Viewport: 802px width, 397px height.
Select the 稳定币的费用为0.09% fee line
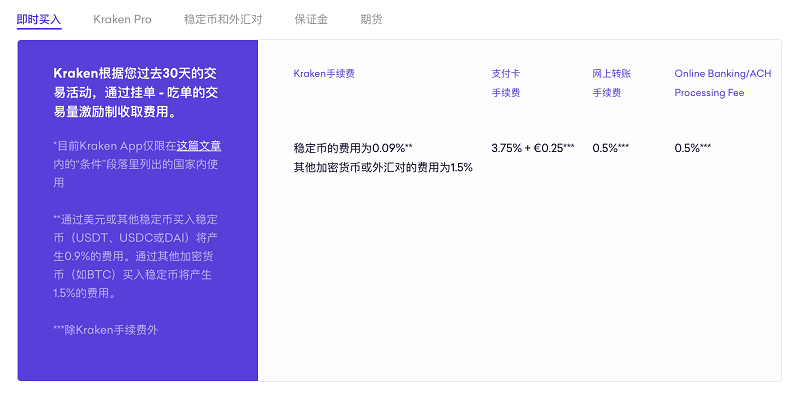[353, 148]
